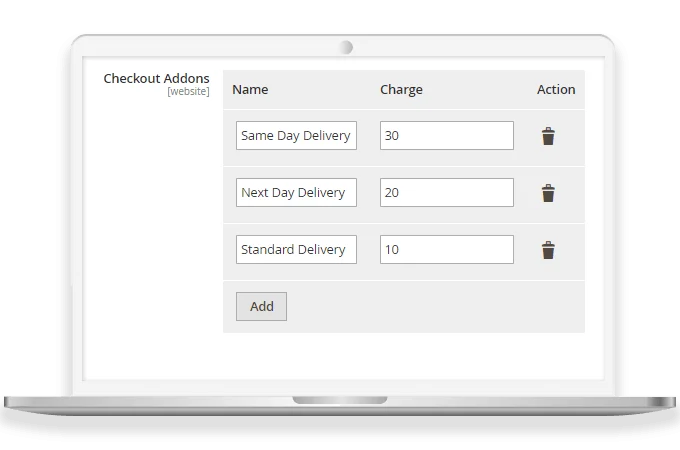680x450 pixels.
Task: Click blank white space below Checkout Addons label
Action: point(150,220)
